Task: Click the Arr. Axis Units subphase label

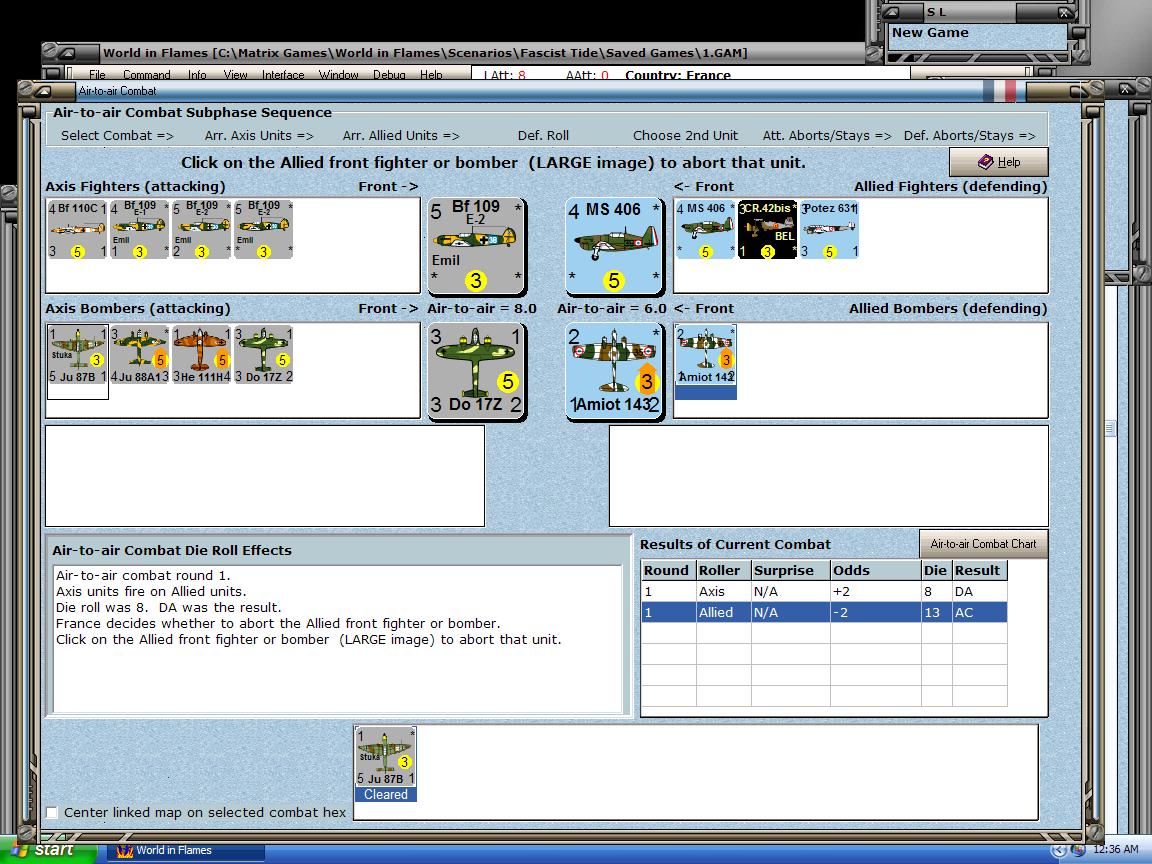Action: pos(259,135)
